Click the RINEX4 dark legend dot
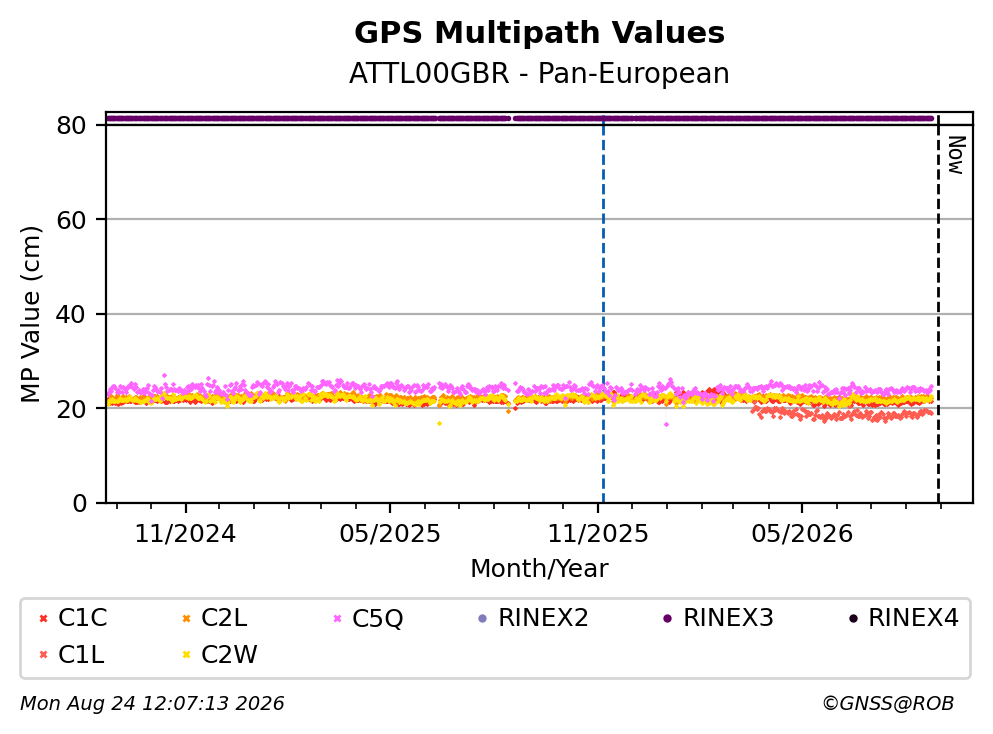993x734 pixels. pyautogui.click(x=853, y=618)
